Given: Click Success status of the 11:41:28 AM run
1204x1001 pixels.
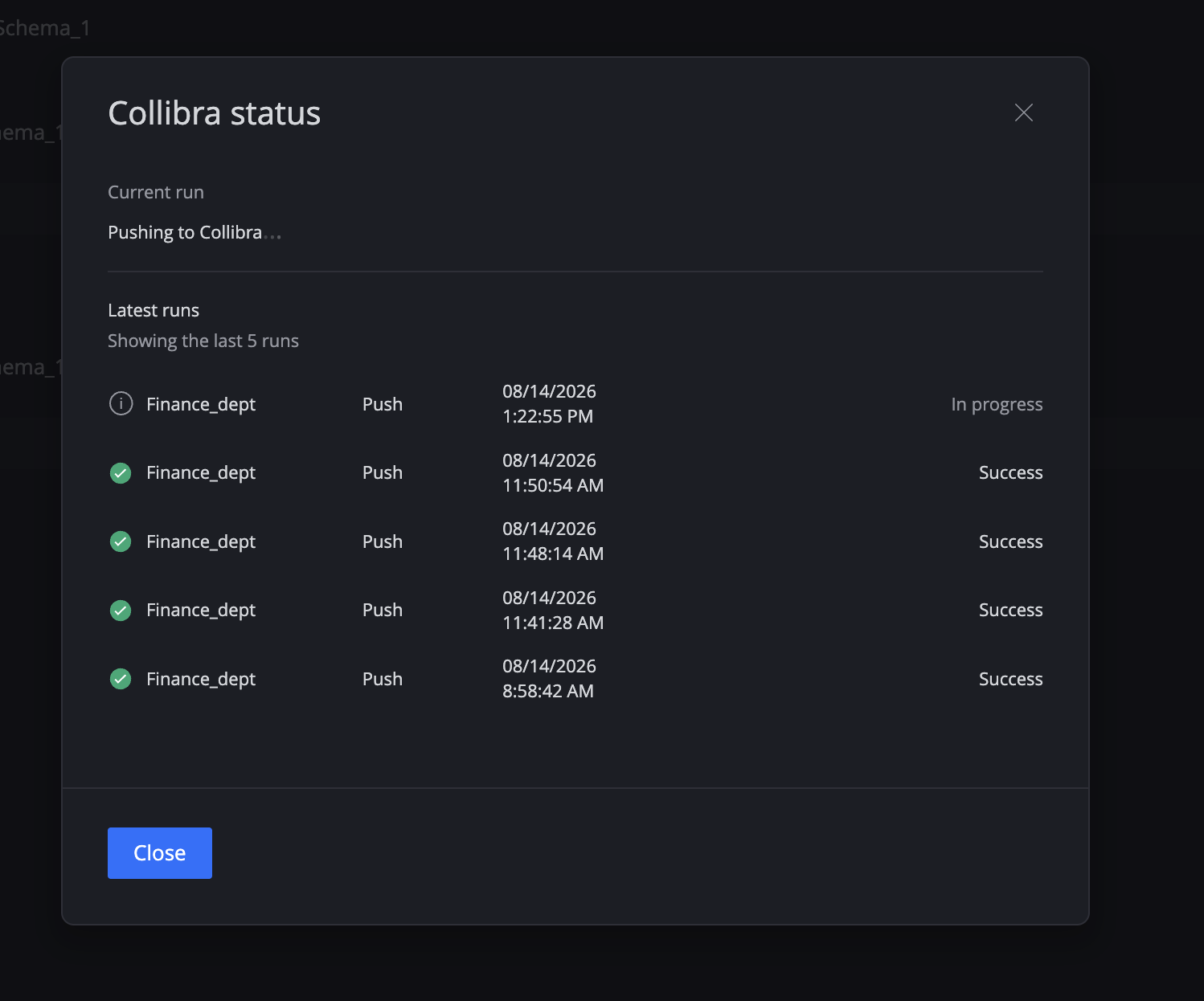Looking at the screenshot, I should tap(1010, 610).
